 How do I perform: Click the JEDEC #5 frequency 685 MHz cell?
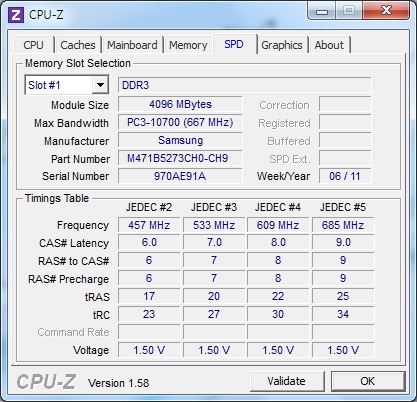coord(343,225)
